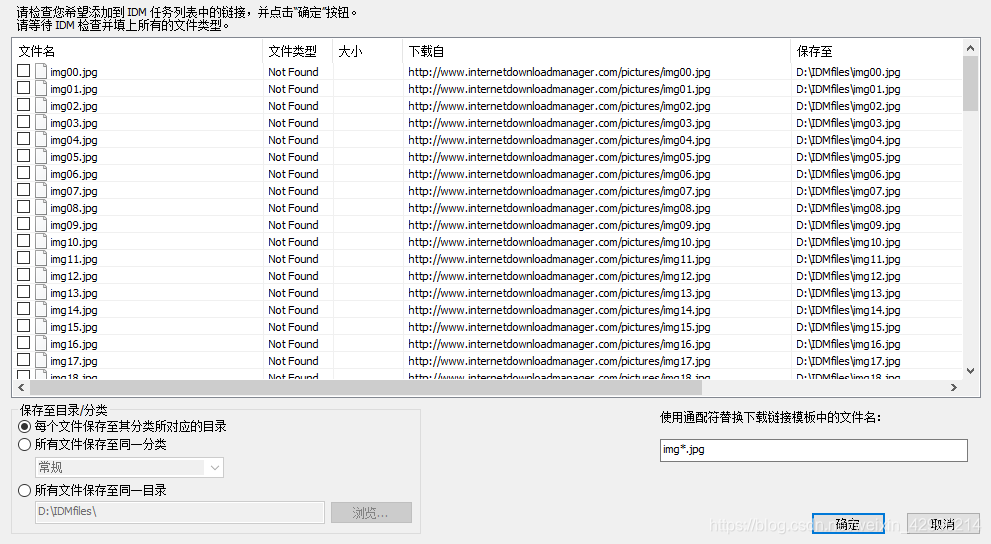Enable the img08.jpg checkbox
The width and height of the screenshot is (991, 544).
point(23,207)
